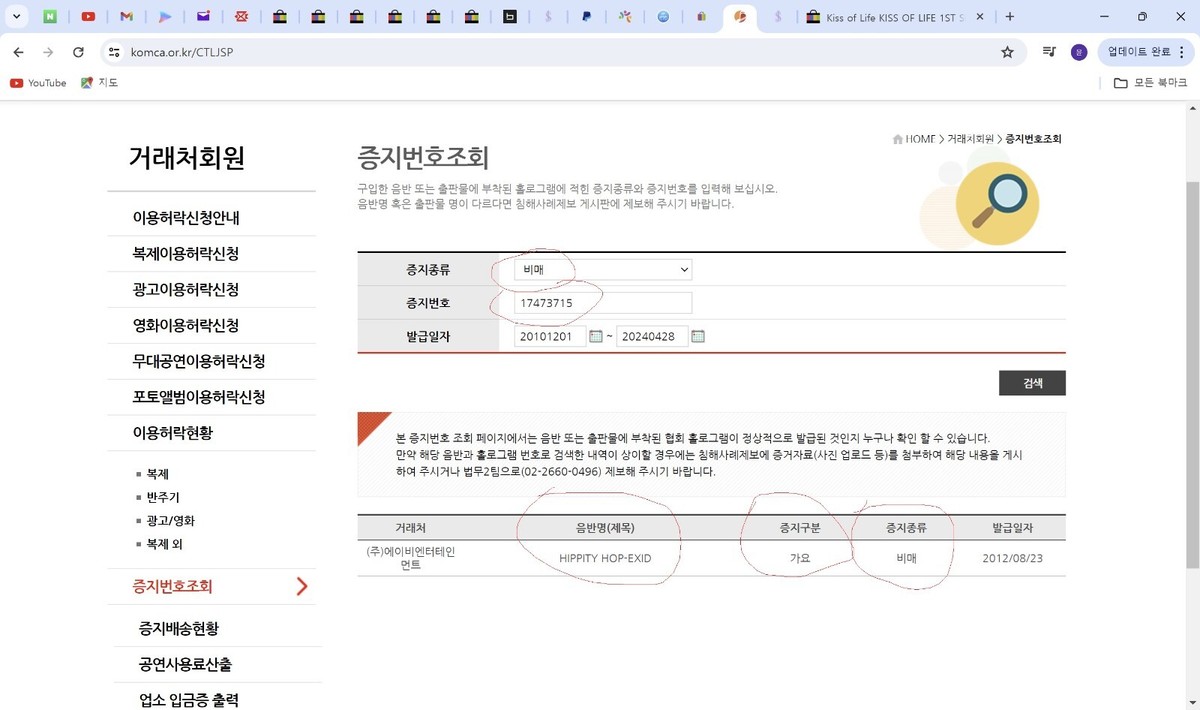Open the 지도 maps bookmark

pos(99,83)
